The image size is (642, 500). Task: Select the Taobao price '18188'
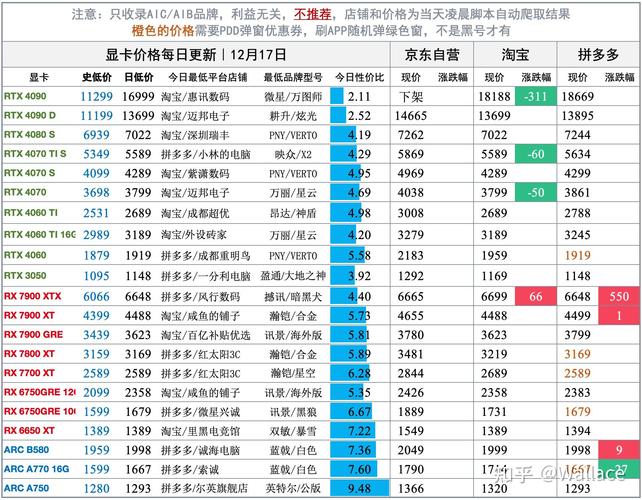tap(494, 97)
